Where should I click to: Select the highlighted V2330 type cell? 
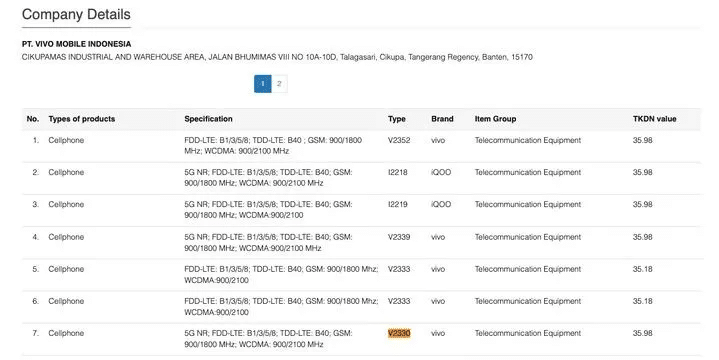(x=399, y=333)
